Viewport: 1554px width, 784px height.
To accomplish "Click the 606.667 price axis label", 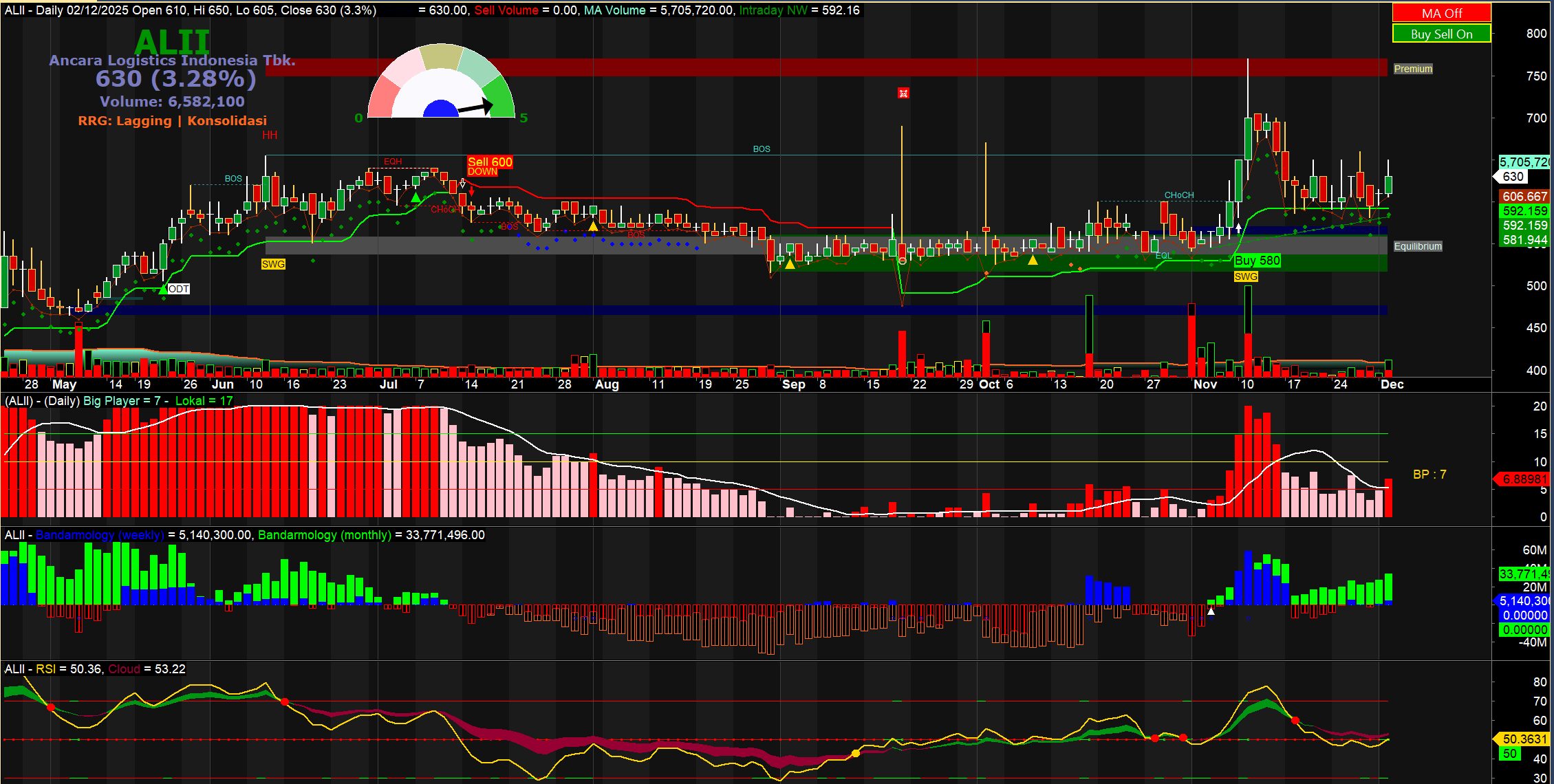I will coord(1524,197).
